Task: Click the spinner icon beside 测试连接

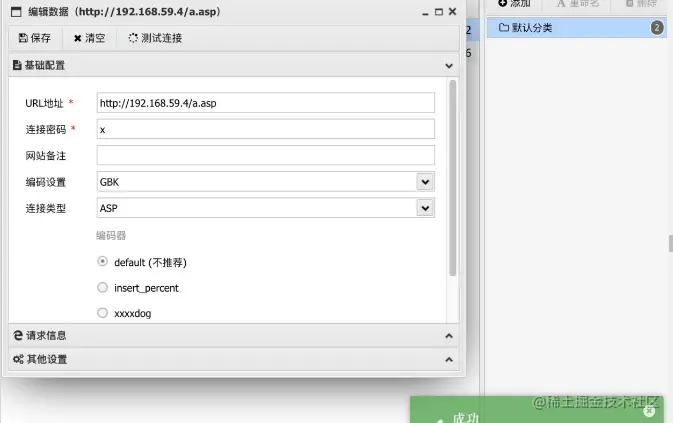Action: [x=133, y=38]
